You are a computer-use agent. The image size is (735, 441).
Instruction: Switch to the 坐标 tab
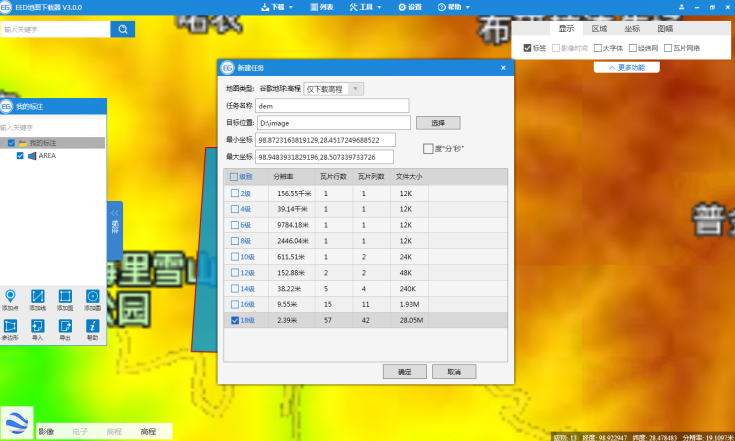click(x=632, y=29)
